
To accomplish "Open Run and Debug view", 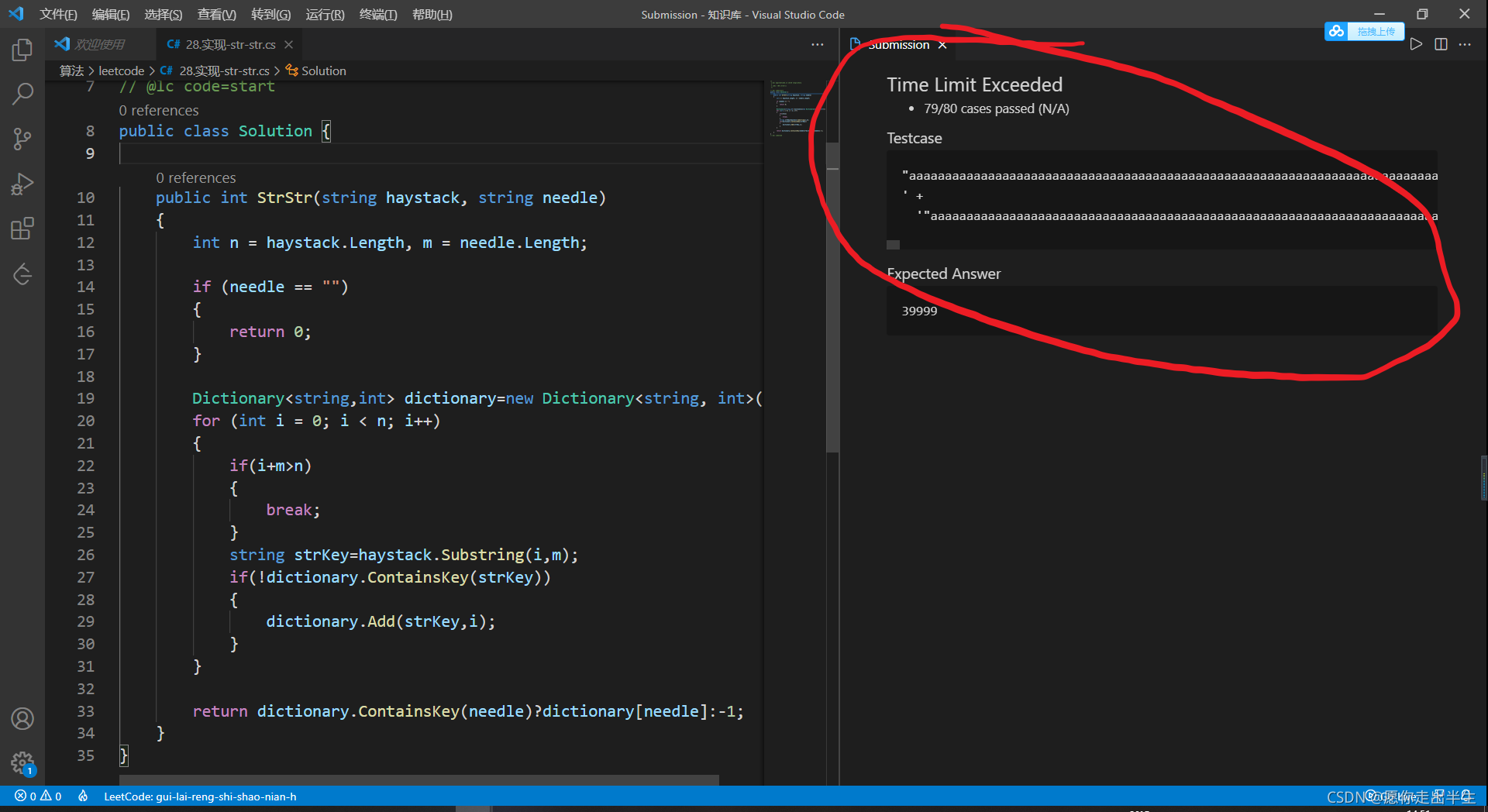I will 22,184.
